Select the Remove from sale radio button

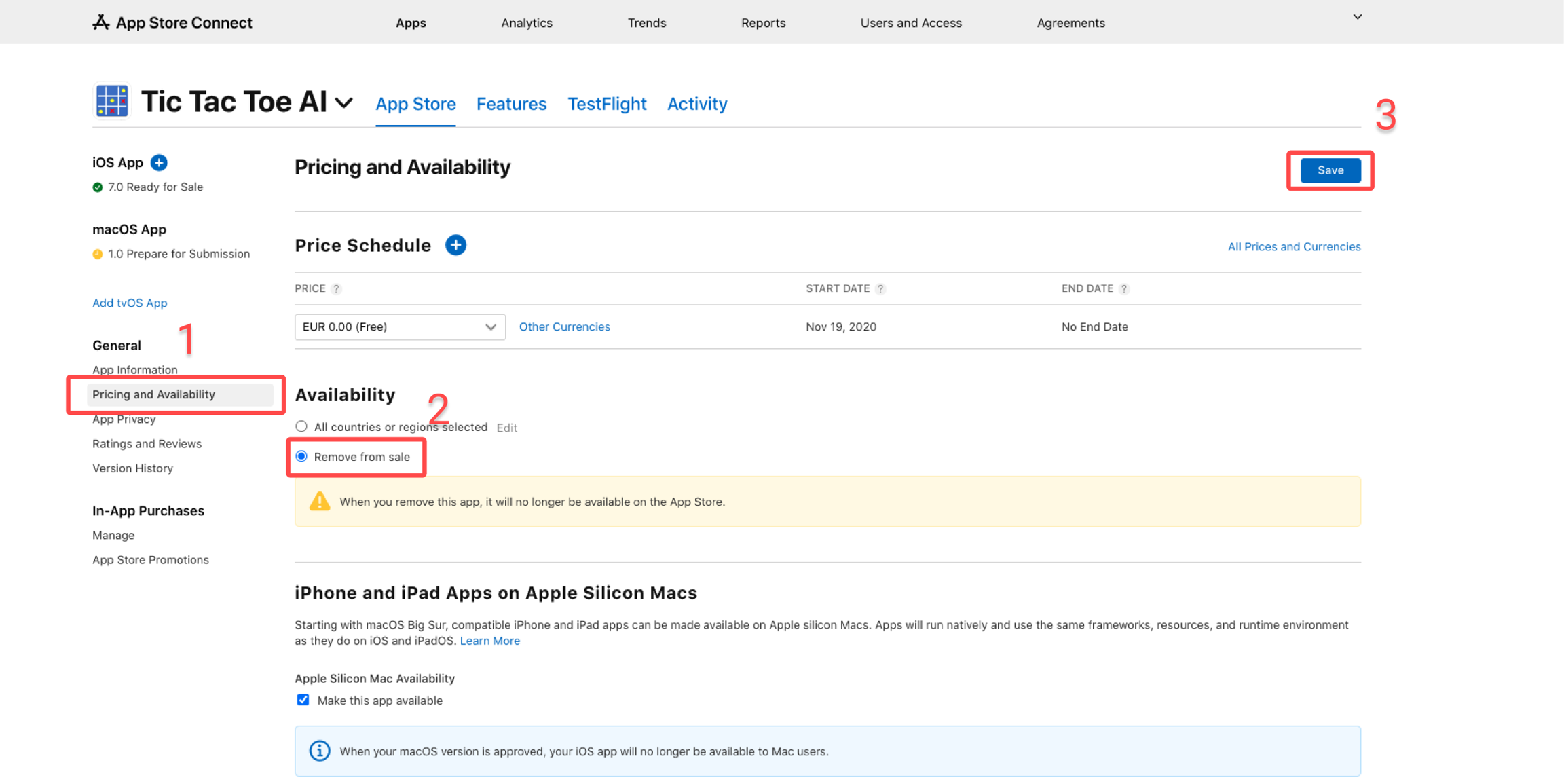coord(301,456)
